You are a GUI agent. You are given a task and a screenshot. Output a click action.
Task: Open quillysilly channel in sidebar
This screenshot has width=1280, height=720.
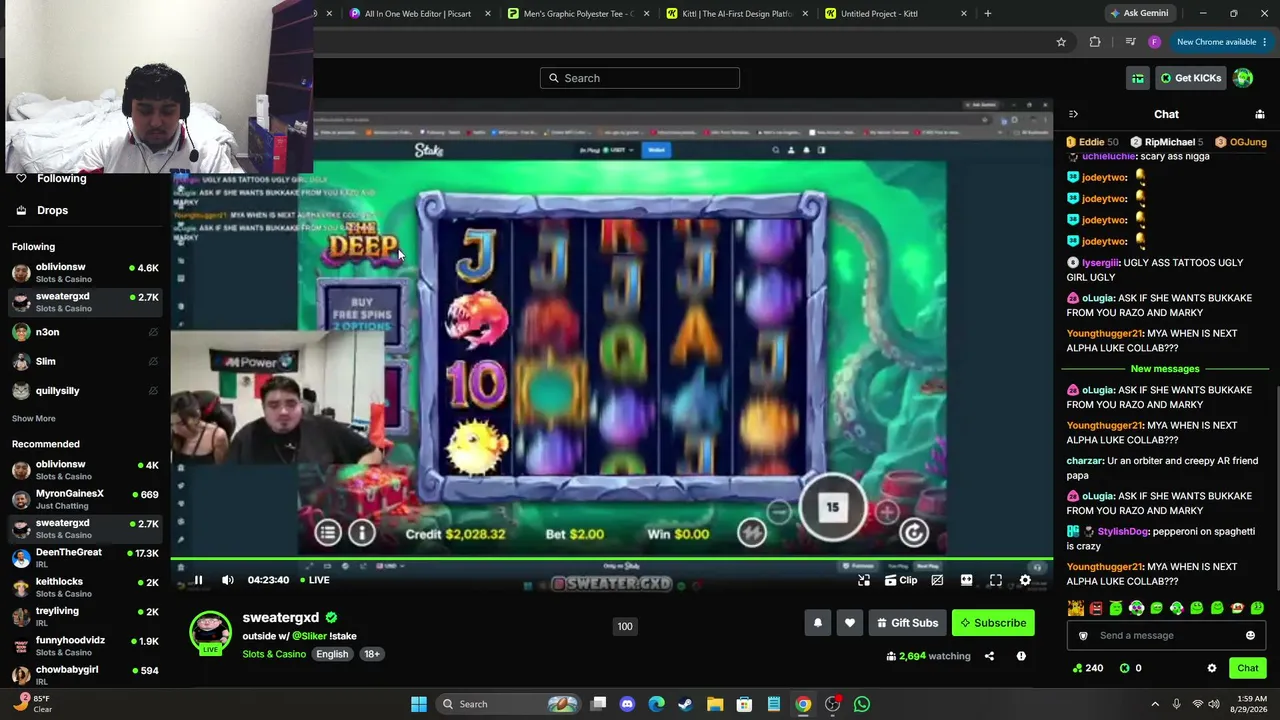(85, 390)
